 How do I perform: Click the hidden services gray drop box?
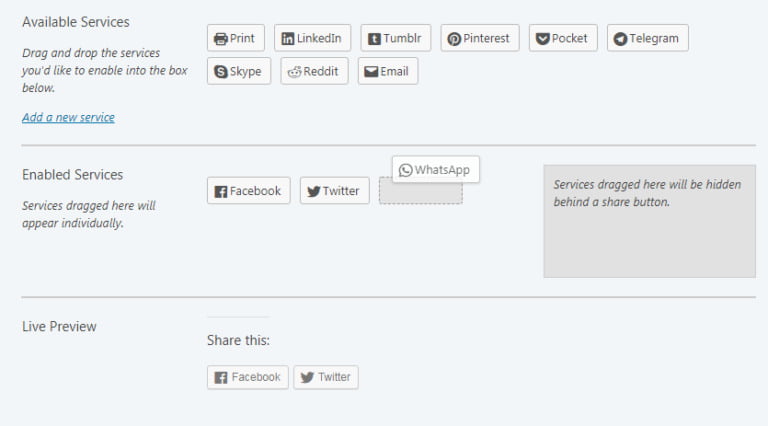649,221
